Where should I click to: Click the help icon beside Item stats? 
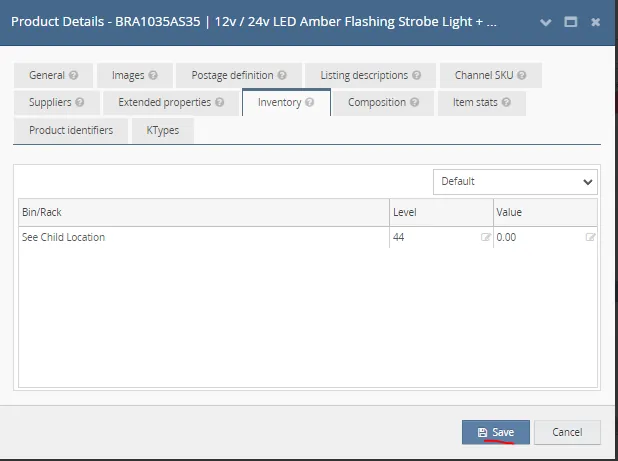506,102
